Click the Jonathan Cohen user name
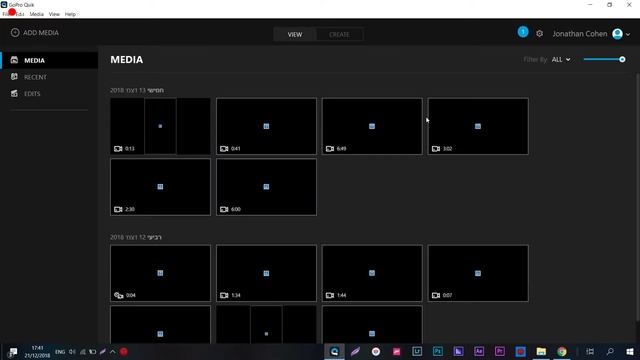Image resolution: width=640 pixels, height=360 pixels. pos(580,34)
